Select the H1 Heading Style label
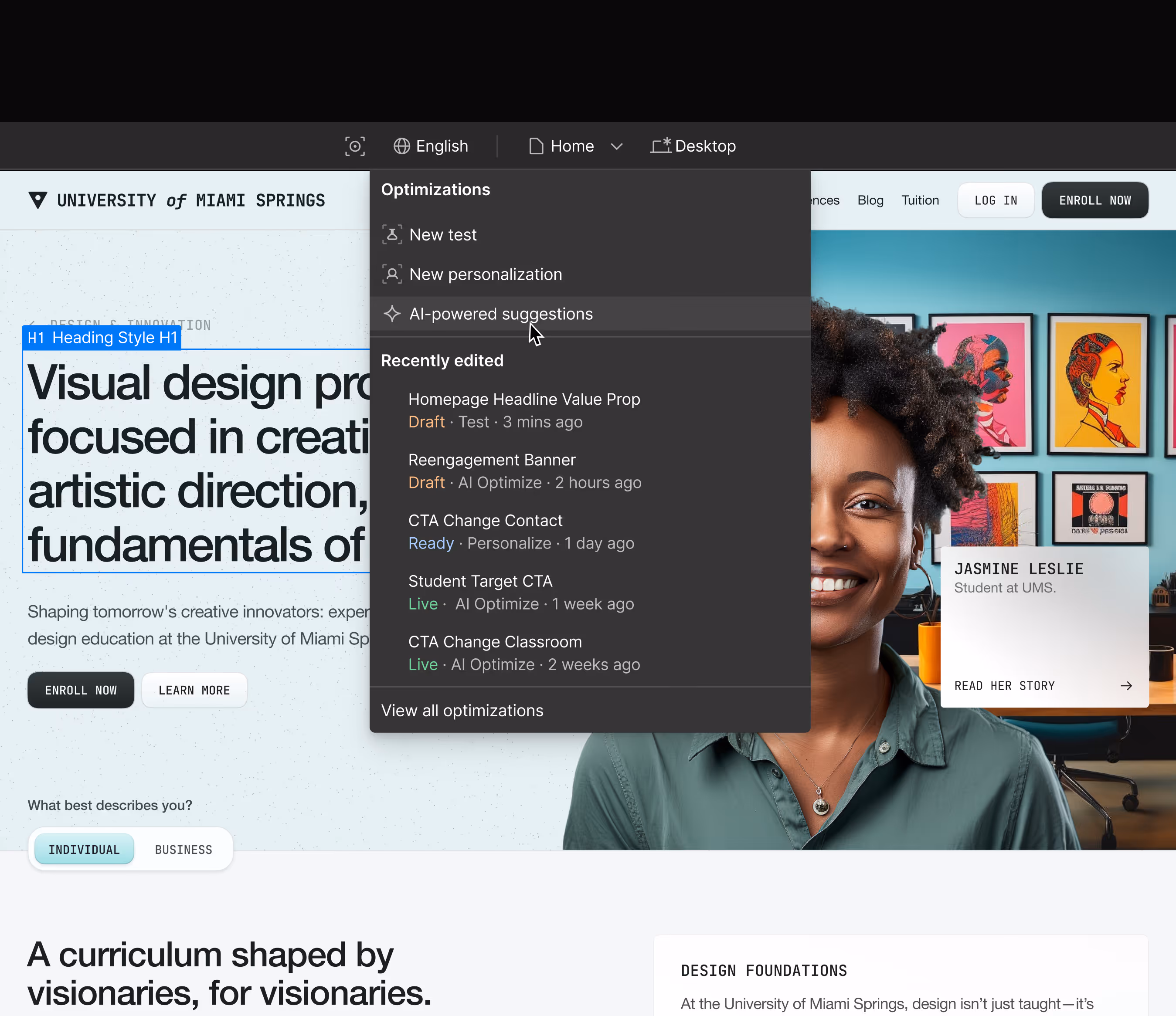 [x=102, y=338]
